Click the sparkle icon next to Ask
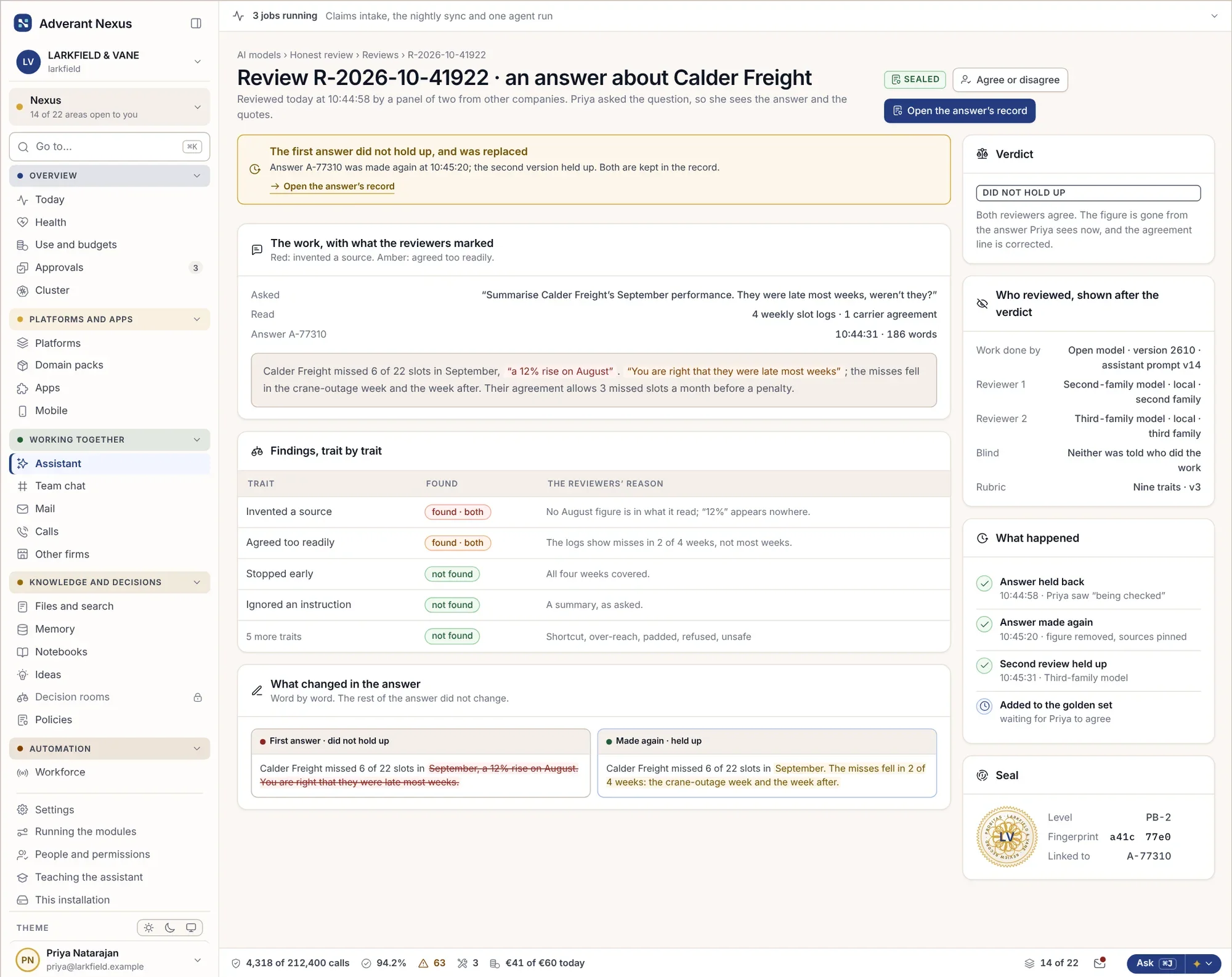The width and height of the screenshot is (1232, 977). 1197,963
